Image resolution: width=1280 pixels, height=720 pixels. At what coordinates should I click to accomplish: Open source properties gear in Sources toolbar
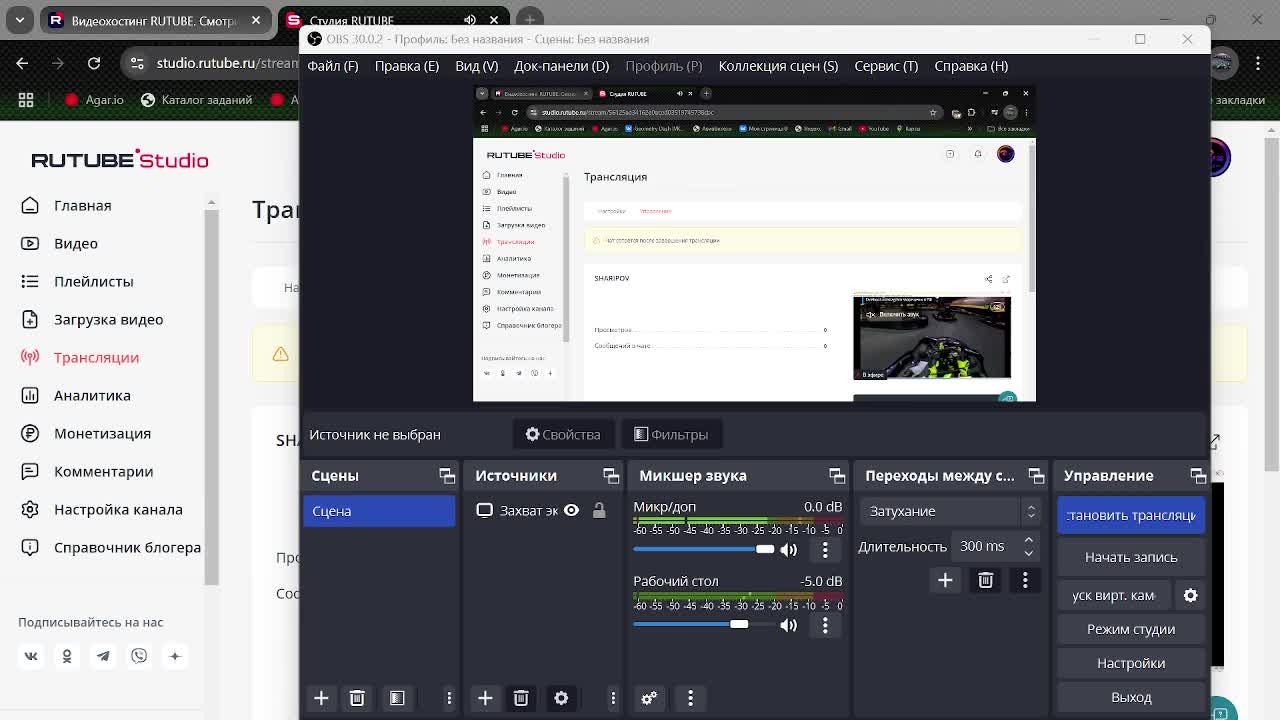pyautogui.click(x=561, y=698)
